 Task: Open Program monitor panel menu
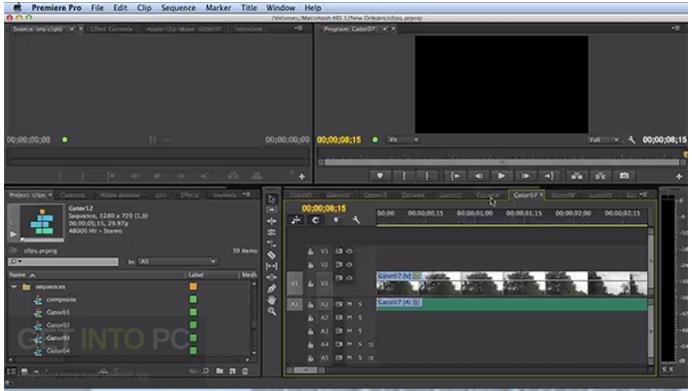tap(676, 29)
